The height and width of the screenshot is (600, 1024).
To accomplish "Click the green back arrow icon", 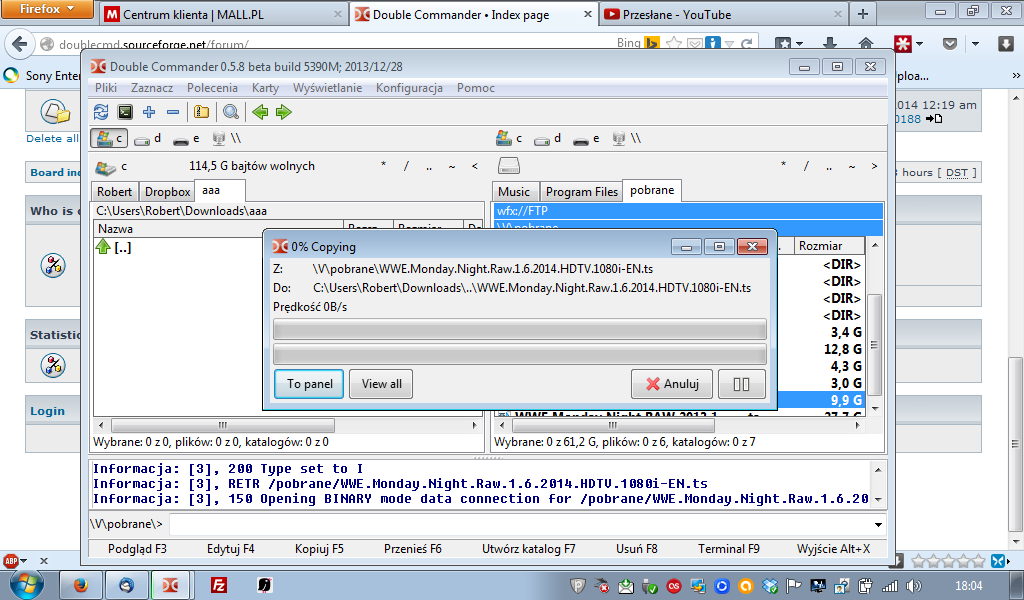I will (x=260, y=112).
